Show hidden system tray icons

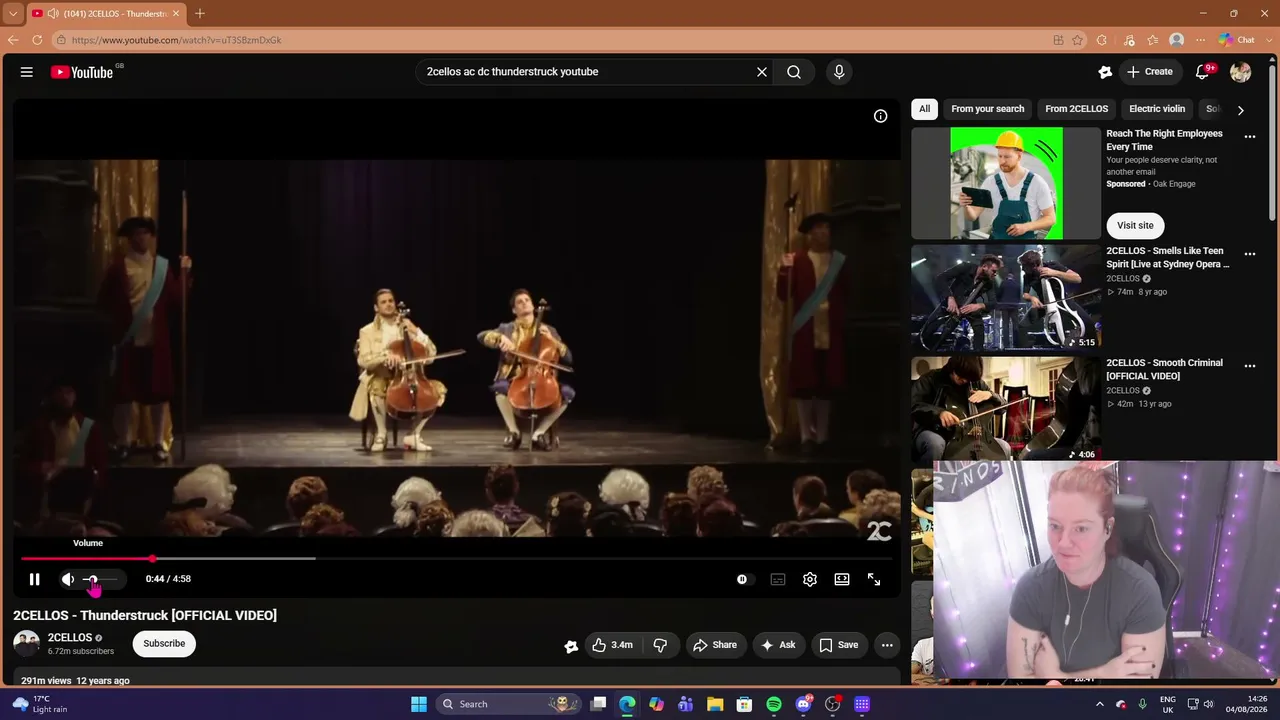pos(1100,704)
